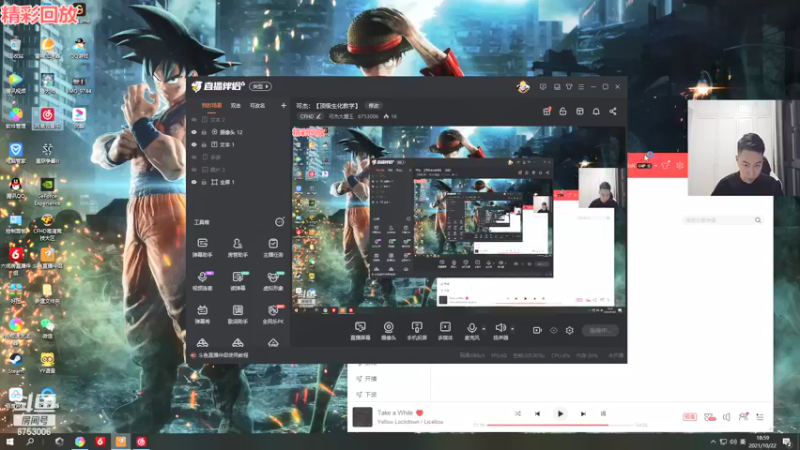800x450 pixels.
Task: Expand the speaker volume dropdown arrow
Action: coord(512,329)
